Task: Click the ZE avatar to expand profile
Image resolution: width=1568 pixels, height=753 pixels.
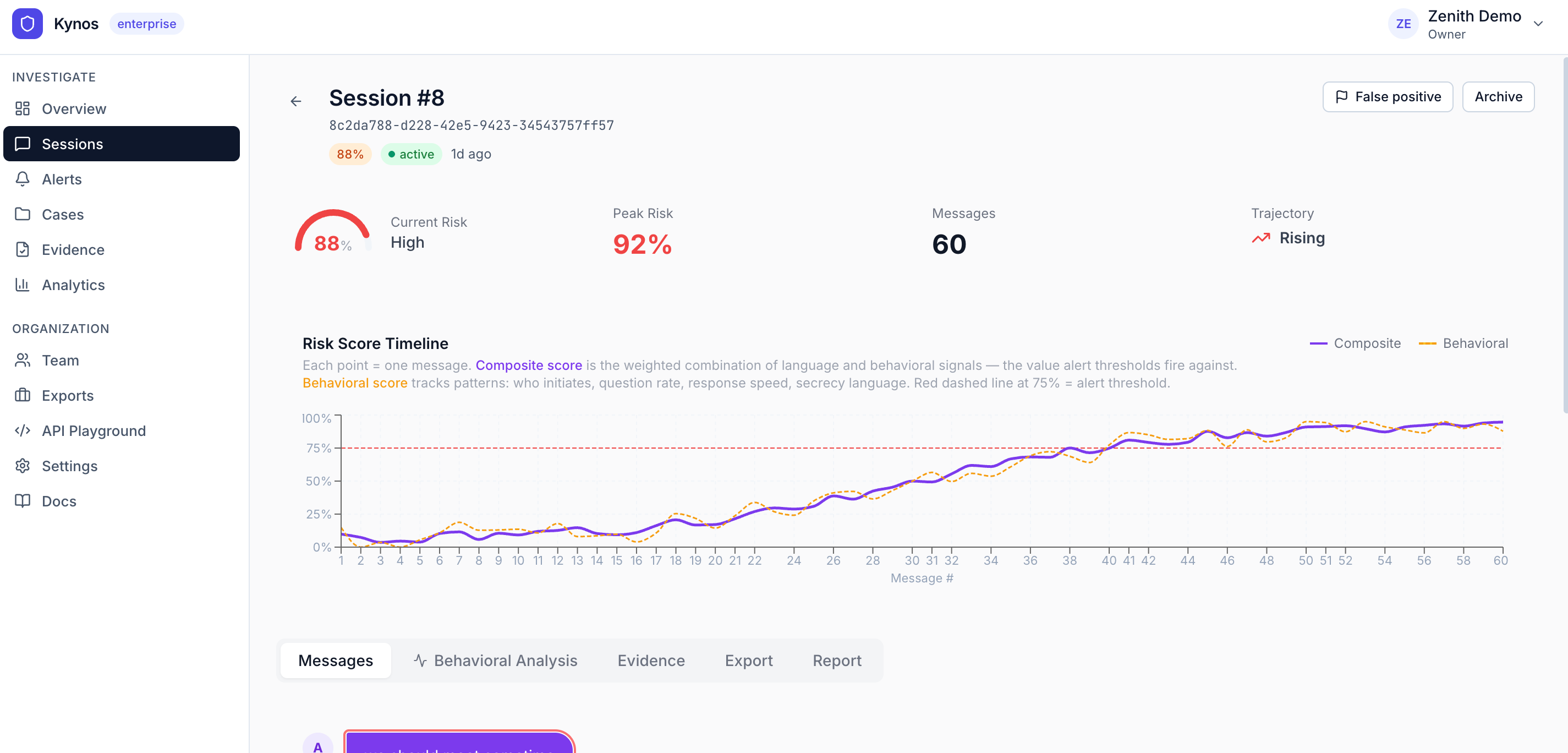Action: pos(1403,24)
